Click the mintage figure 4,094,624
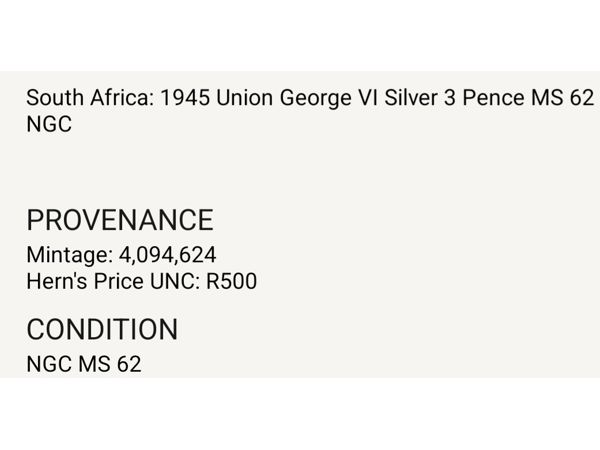 162,256
